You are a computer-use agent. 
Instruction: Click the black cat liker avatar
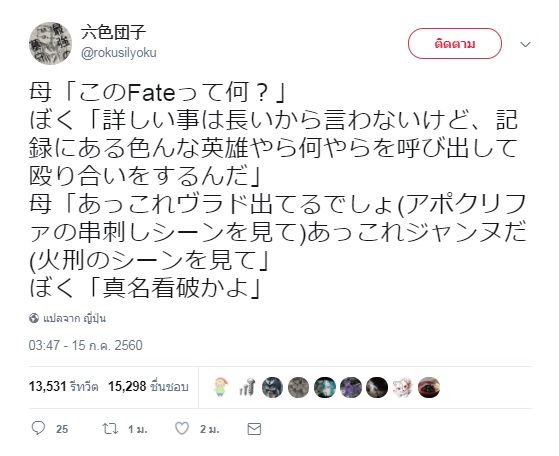(x=377, y=387)
